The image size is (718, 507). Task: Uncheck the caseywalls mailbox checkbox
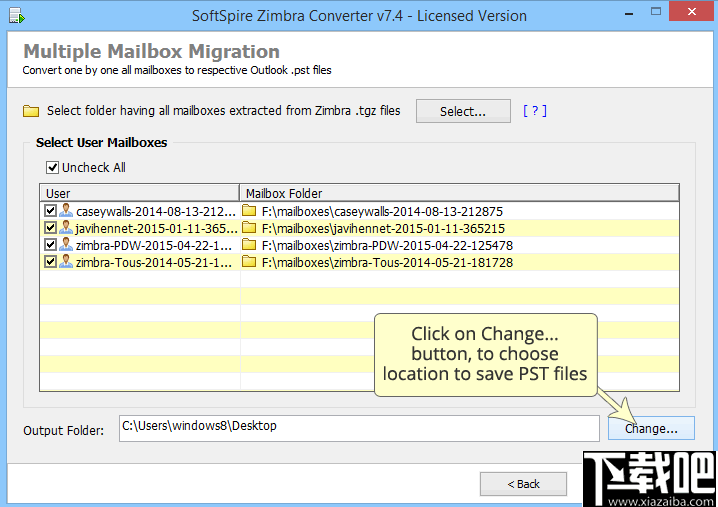50,211
